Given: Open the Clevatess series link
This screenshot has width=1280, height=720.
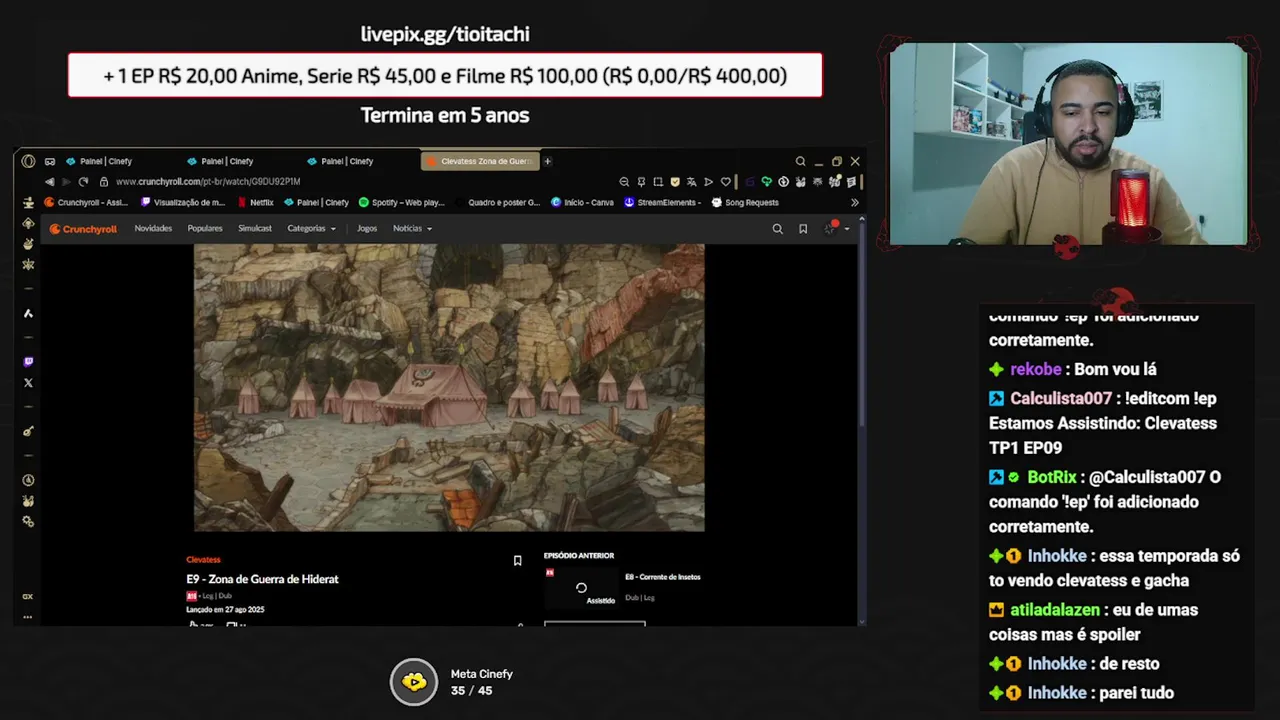Looking at the screenshot, I should [203, 560].
